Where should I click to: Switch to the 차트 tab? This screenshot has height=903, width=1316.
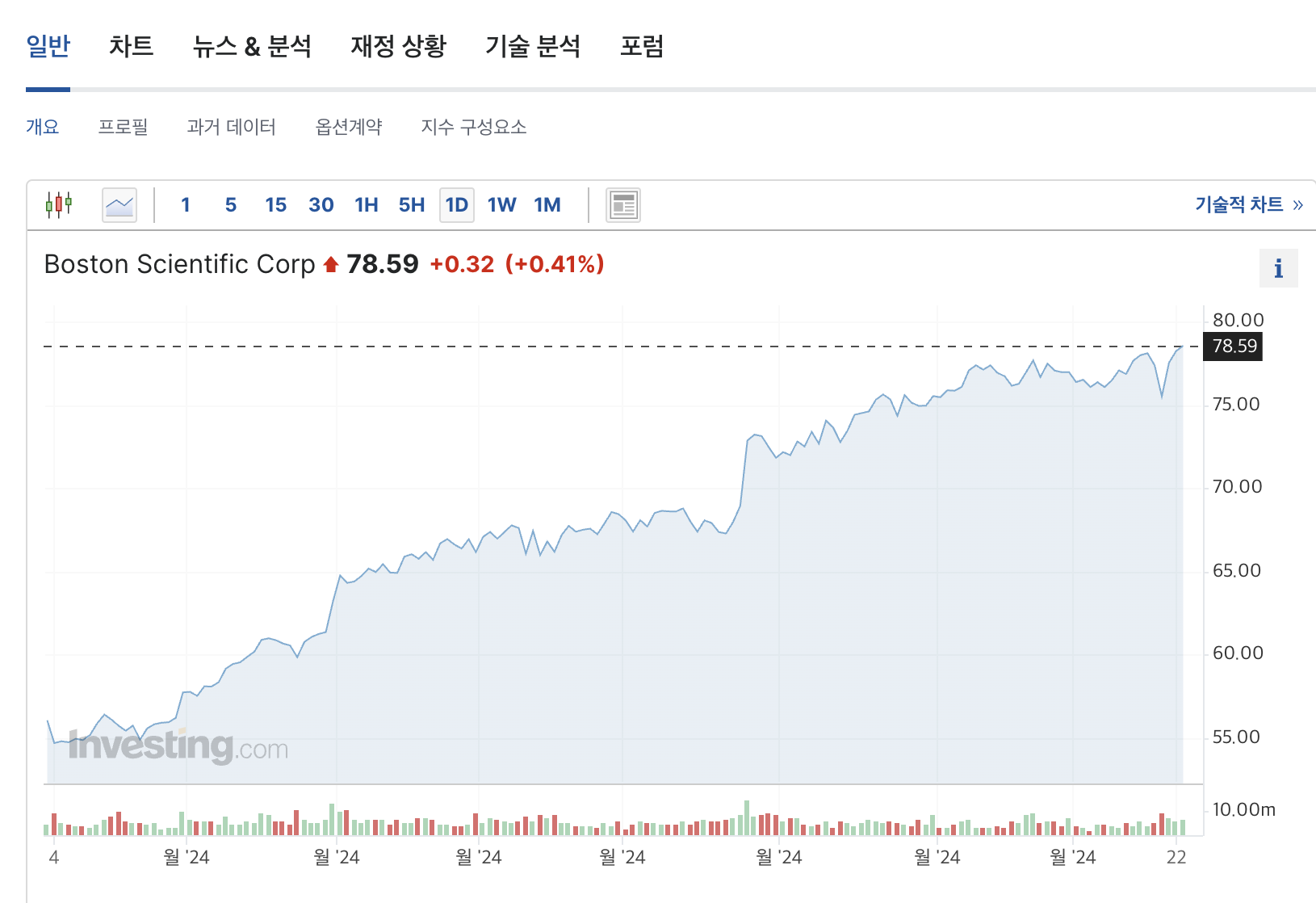point(132,46)
